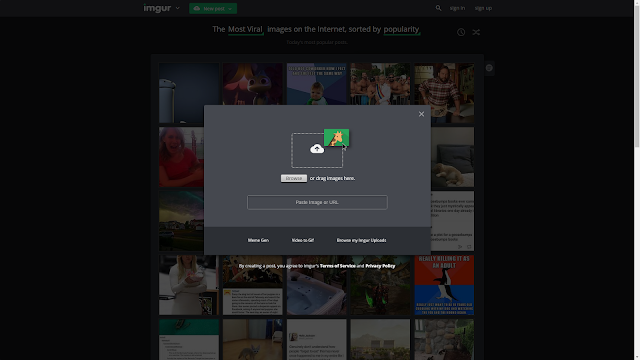Follow the sign up link
This screenshot has height=360, width=640.
[483, 8]
